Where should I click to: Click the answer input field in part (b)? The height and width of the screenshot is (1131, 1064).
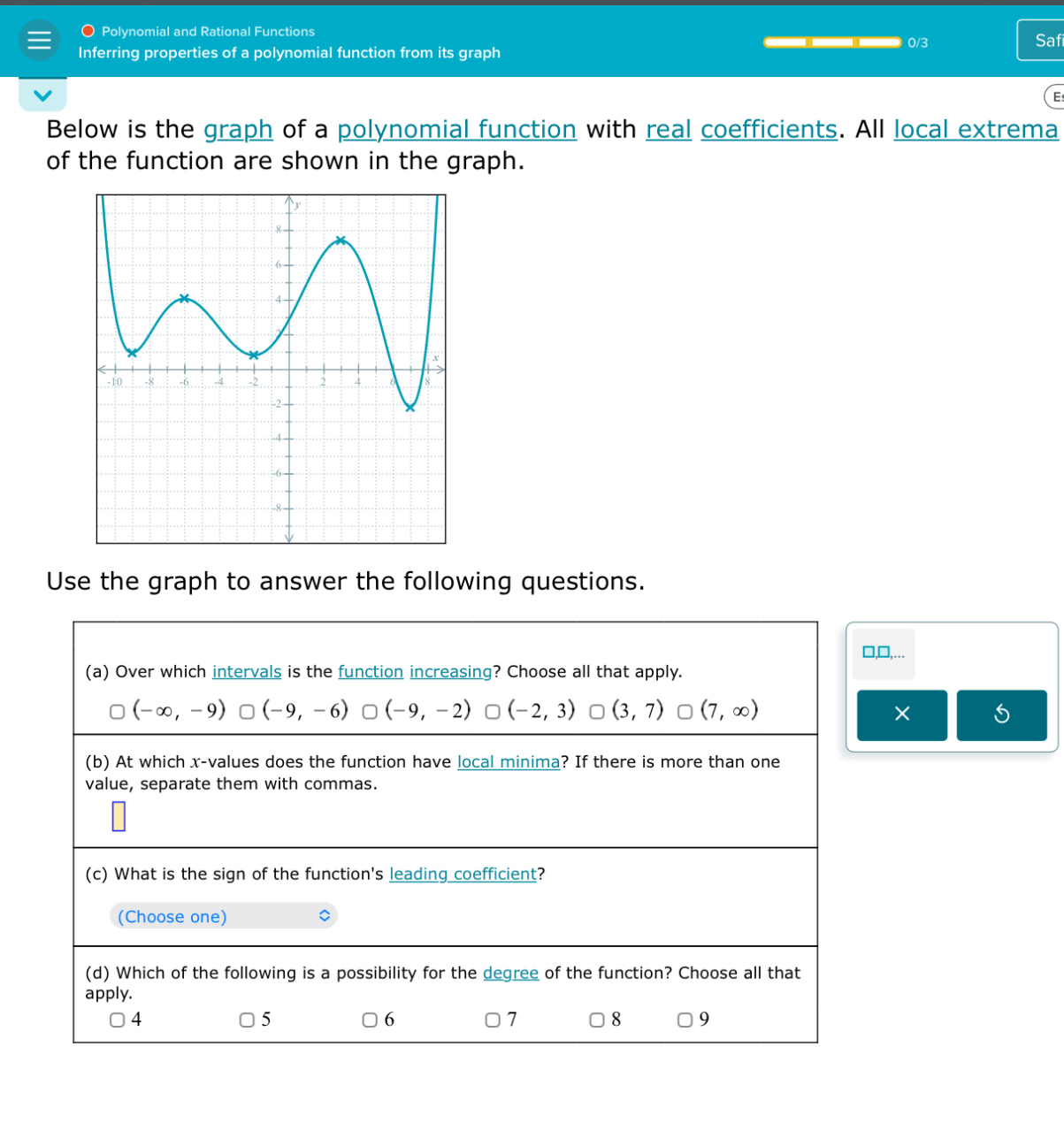tap(117, 816)
